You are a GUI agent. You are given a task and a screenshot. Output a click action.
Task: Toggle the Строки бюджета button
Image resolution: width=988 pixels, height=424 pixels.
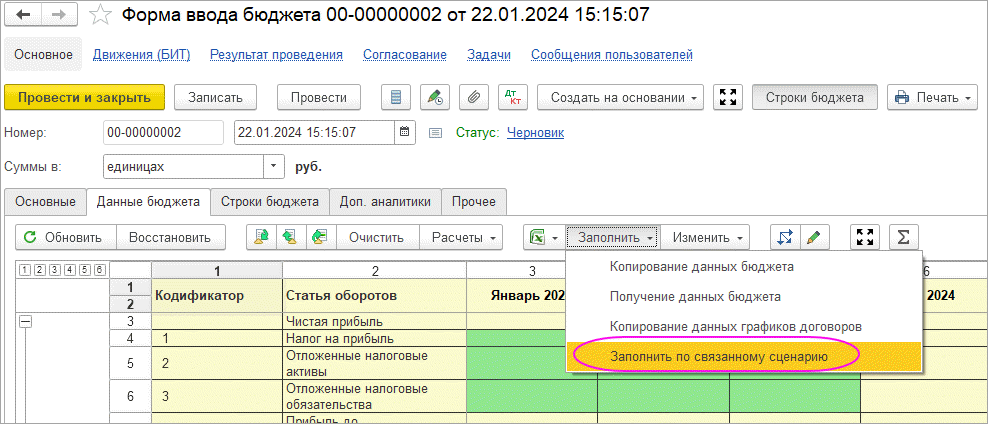pyautogui.click(x=814, y=97)
